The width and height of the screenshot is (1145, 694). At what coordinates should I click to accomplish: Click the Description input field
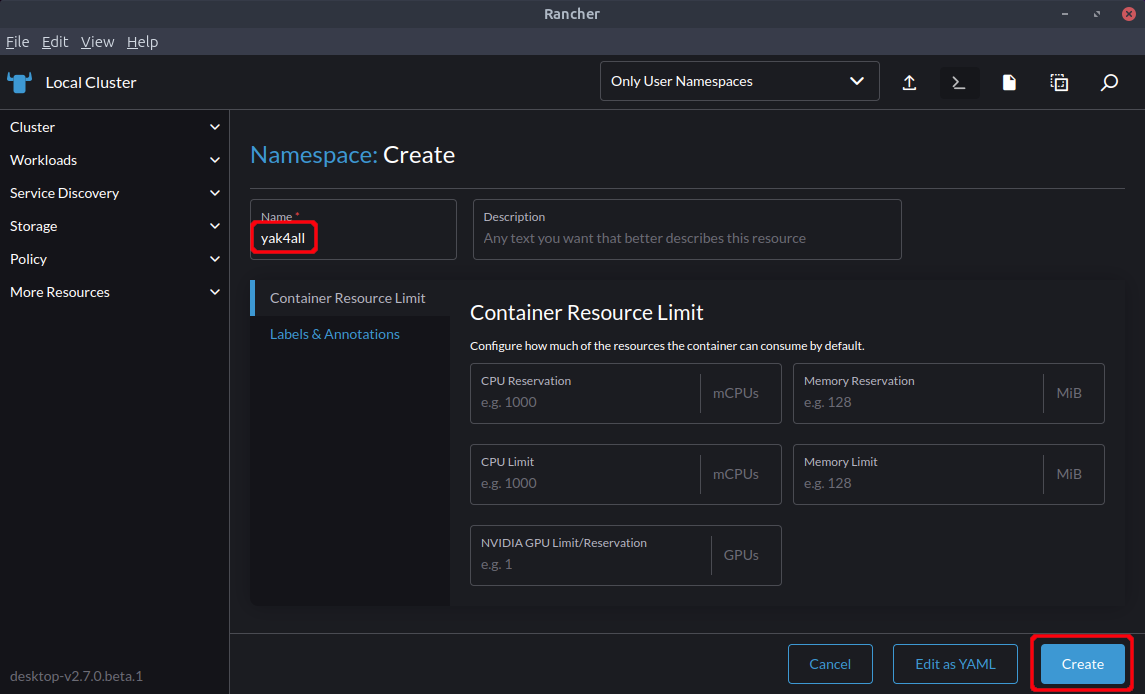(686, 238)
